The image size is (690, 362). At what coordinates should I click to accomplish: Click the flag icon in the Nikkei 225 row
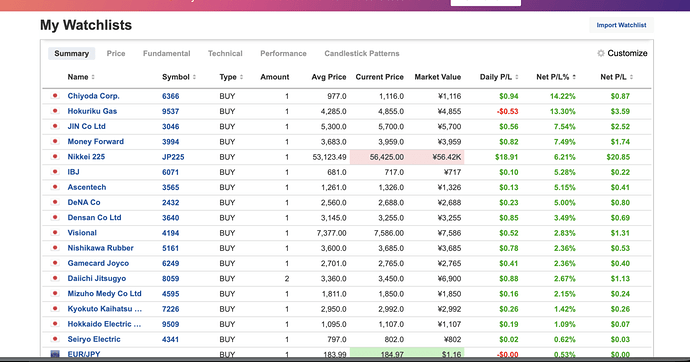(x=55, y=157)
